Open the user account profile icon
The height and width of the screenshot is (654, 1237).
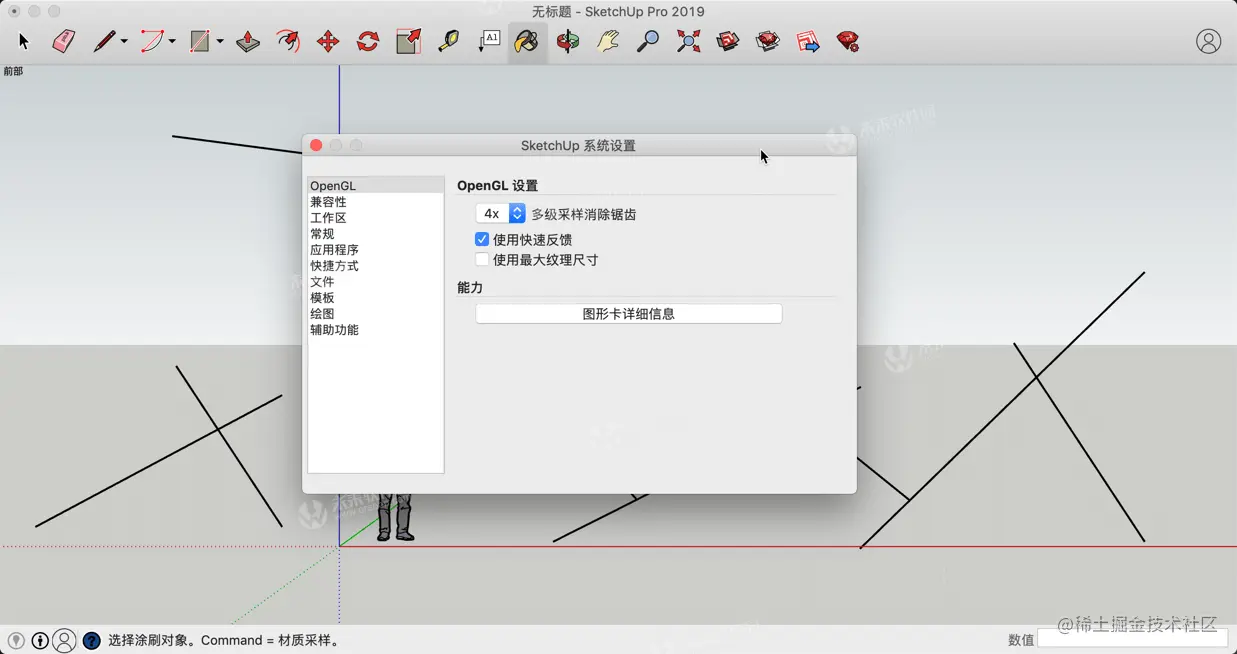point(1208,41)
